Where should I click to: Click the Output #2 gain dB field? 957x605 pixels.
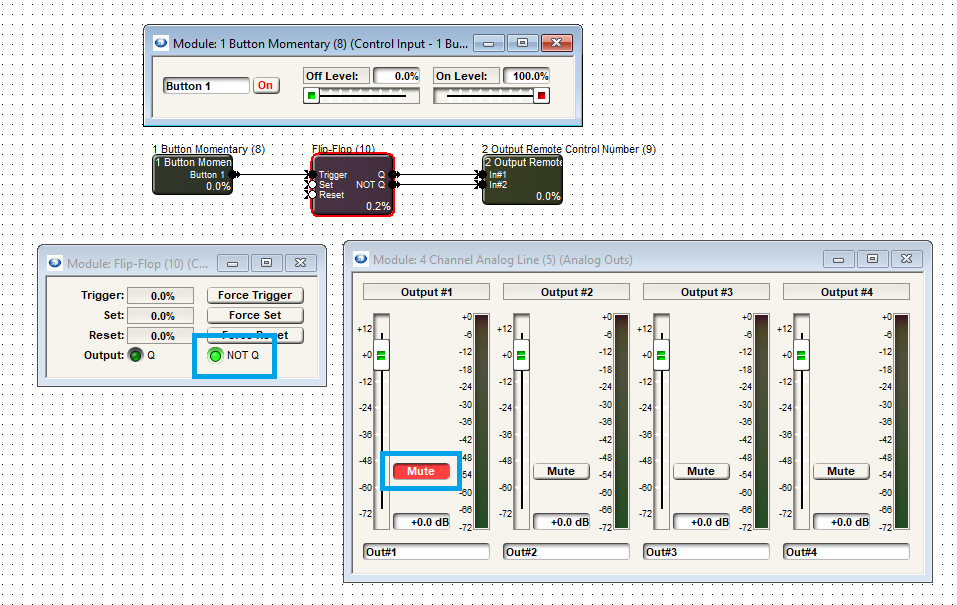561,522
